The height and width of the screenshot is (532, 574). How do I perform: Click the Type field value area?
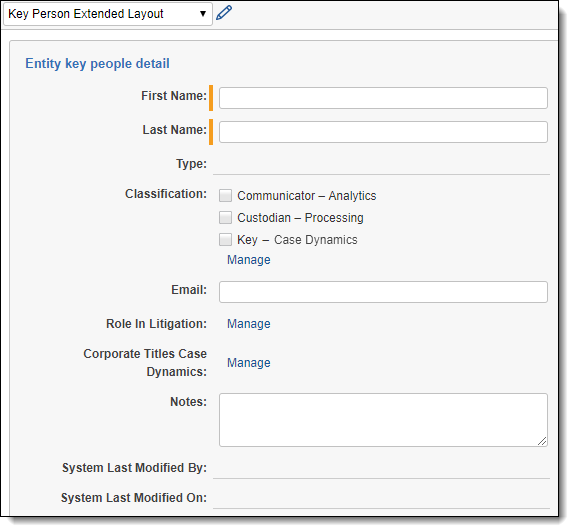pyautogui.click(x=381, y=164)
